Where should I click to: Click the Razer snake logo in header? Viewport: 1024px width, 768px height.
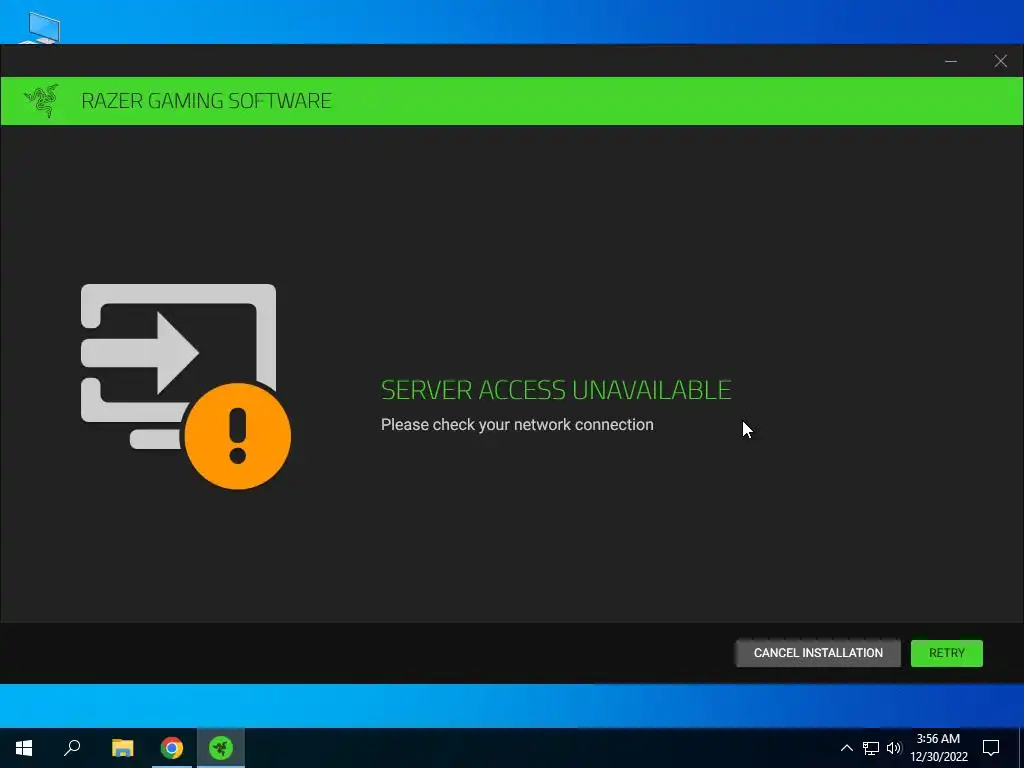coord(41,101)
